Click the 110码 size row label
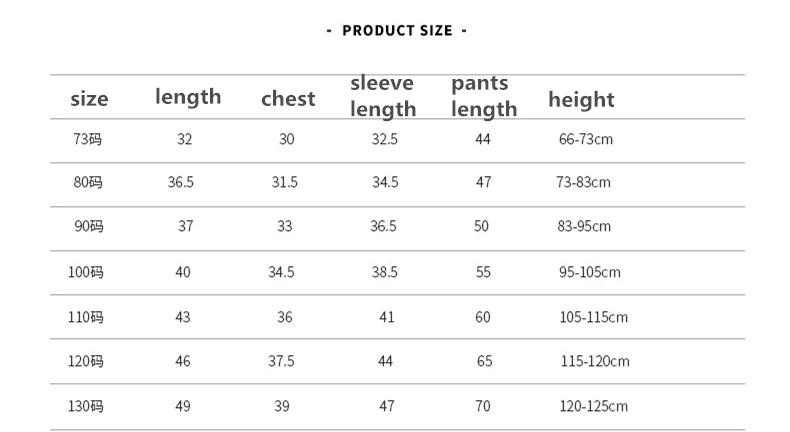Image resolution: width=790 pixels, height=432 pixels. (86, 317)
